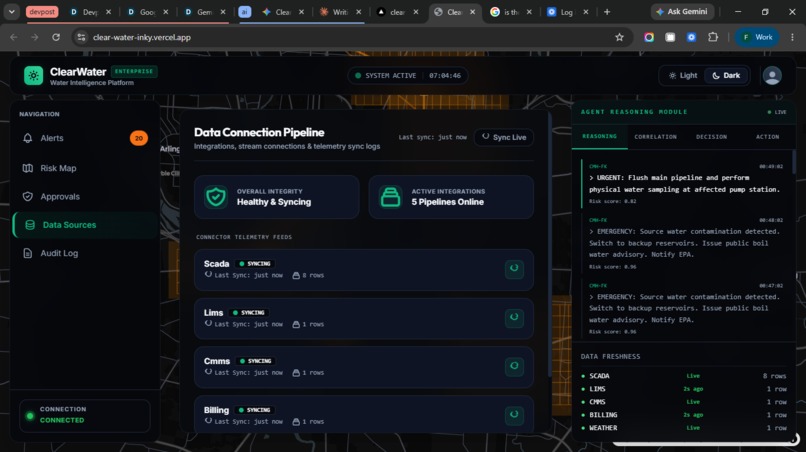Open the Chrome three-dot menu
The image size is (806, 452).
792,37
